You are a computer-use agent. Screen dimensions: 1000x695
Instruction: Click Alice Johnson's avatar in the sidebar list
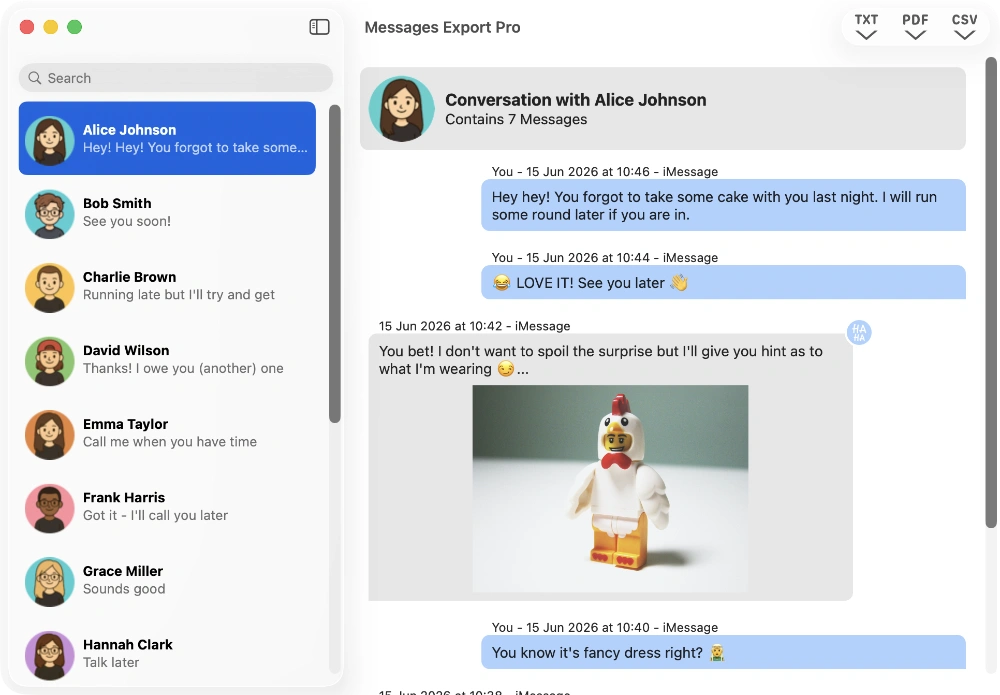pos(49,140)
